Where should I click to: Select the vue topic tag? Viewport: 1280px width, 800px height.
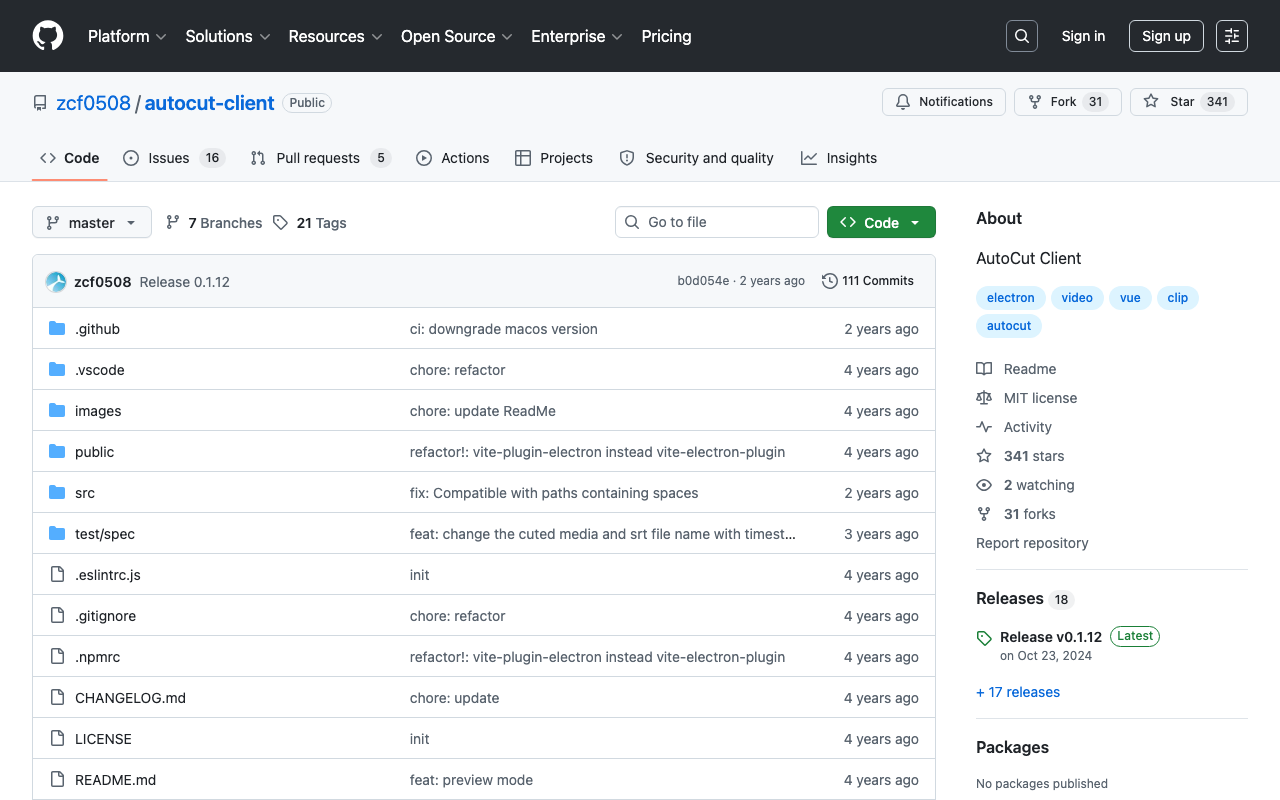pos(1130,298)
